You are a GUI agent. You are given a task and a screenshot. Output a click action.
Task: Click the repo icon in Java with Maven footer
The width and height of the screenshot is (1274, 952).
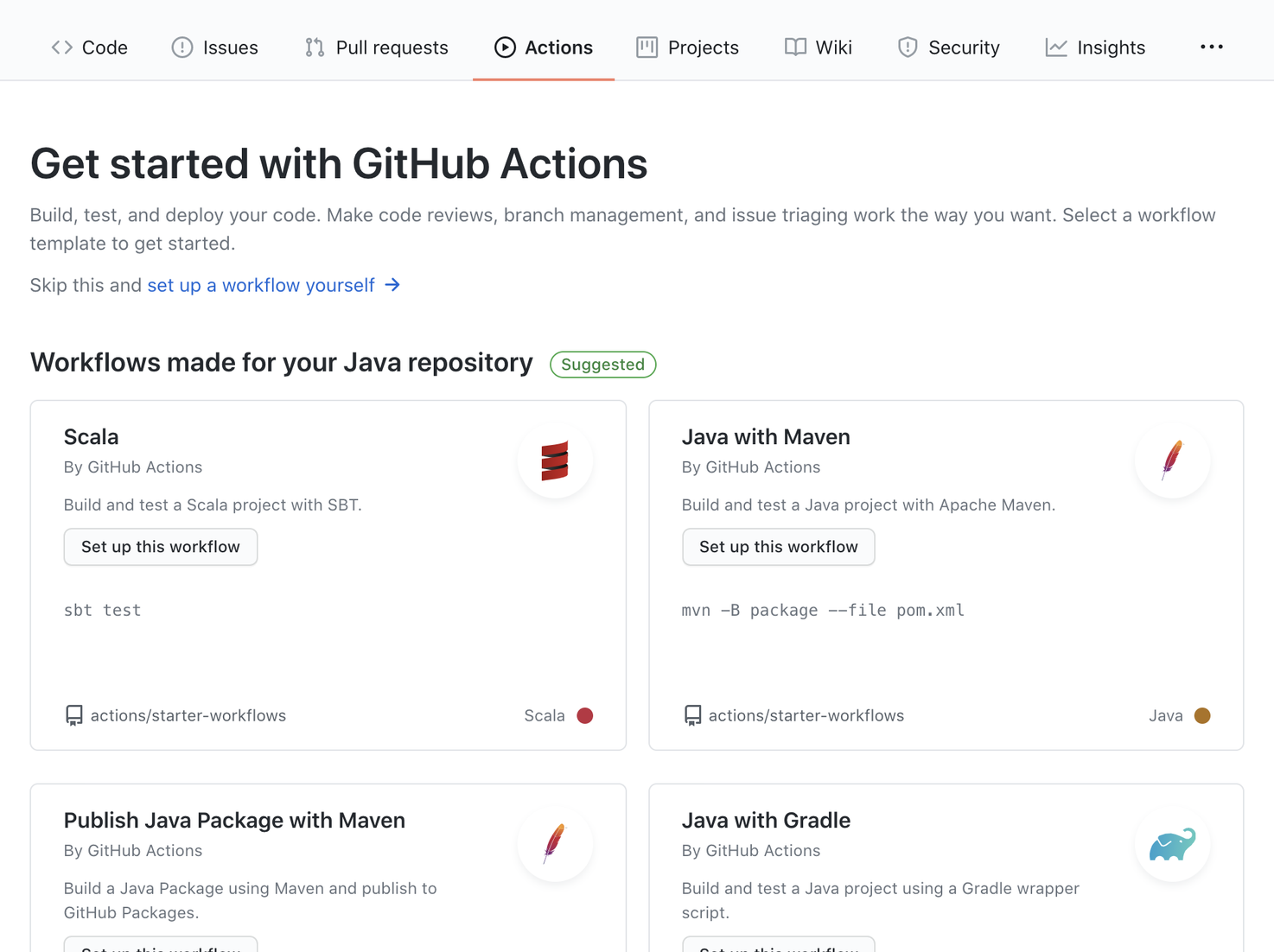point(692,715)
